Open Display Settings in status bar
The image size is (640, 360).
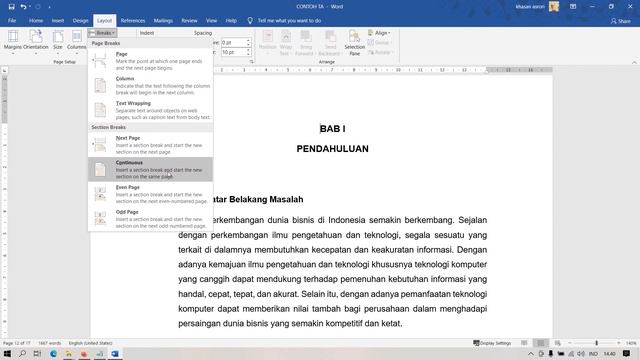coord(492,343)
